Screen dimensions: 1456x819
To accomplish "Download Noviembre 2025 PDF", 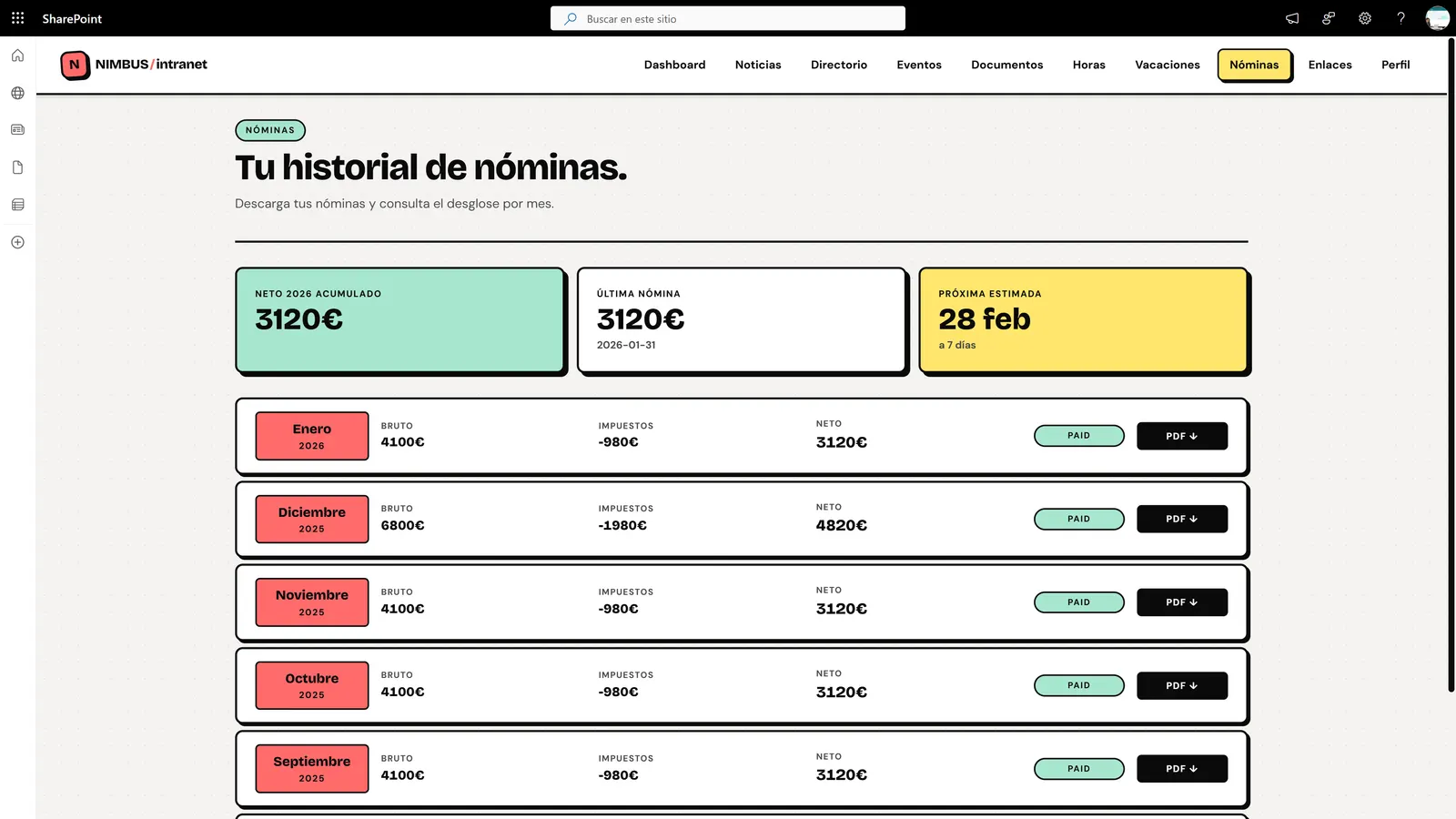I will pos(1182,602).
